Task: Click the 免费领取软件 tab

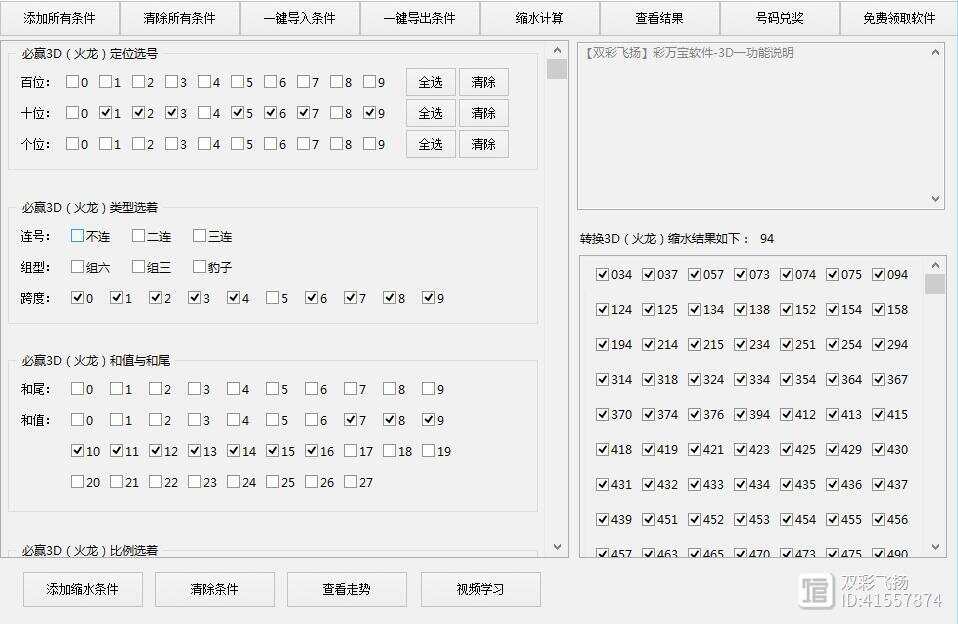Action: tap(899, 18)
